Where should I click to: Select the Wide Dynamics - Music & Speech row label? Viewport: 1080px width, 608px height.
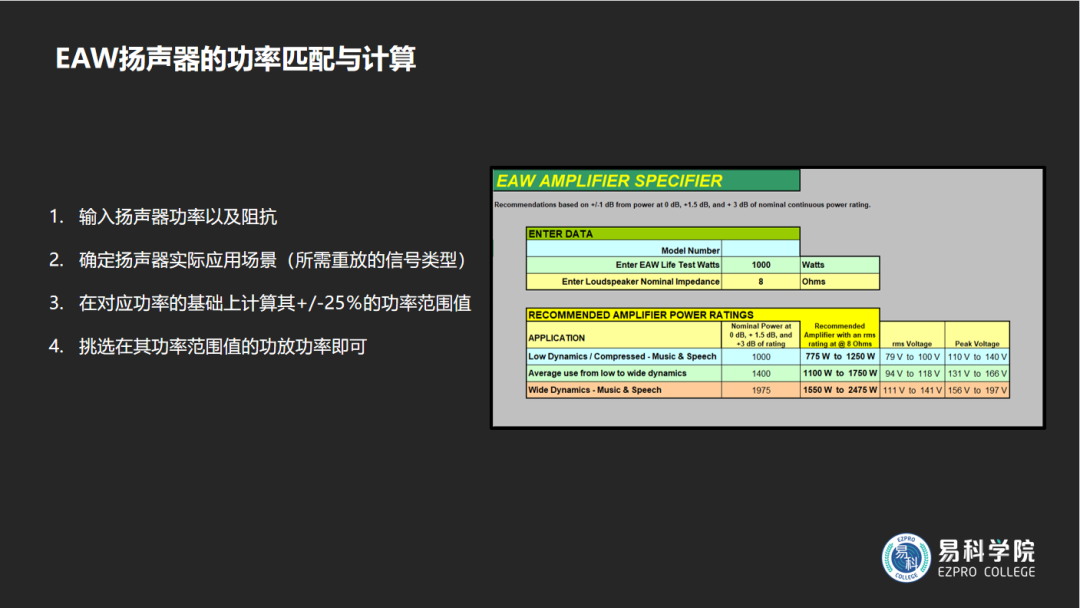[x=595, y=390]
